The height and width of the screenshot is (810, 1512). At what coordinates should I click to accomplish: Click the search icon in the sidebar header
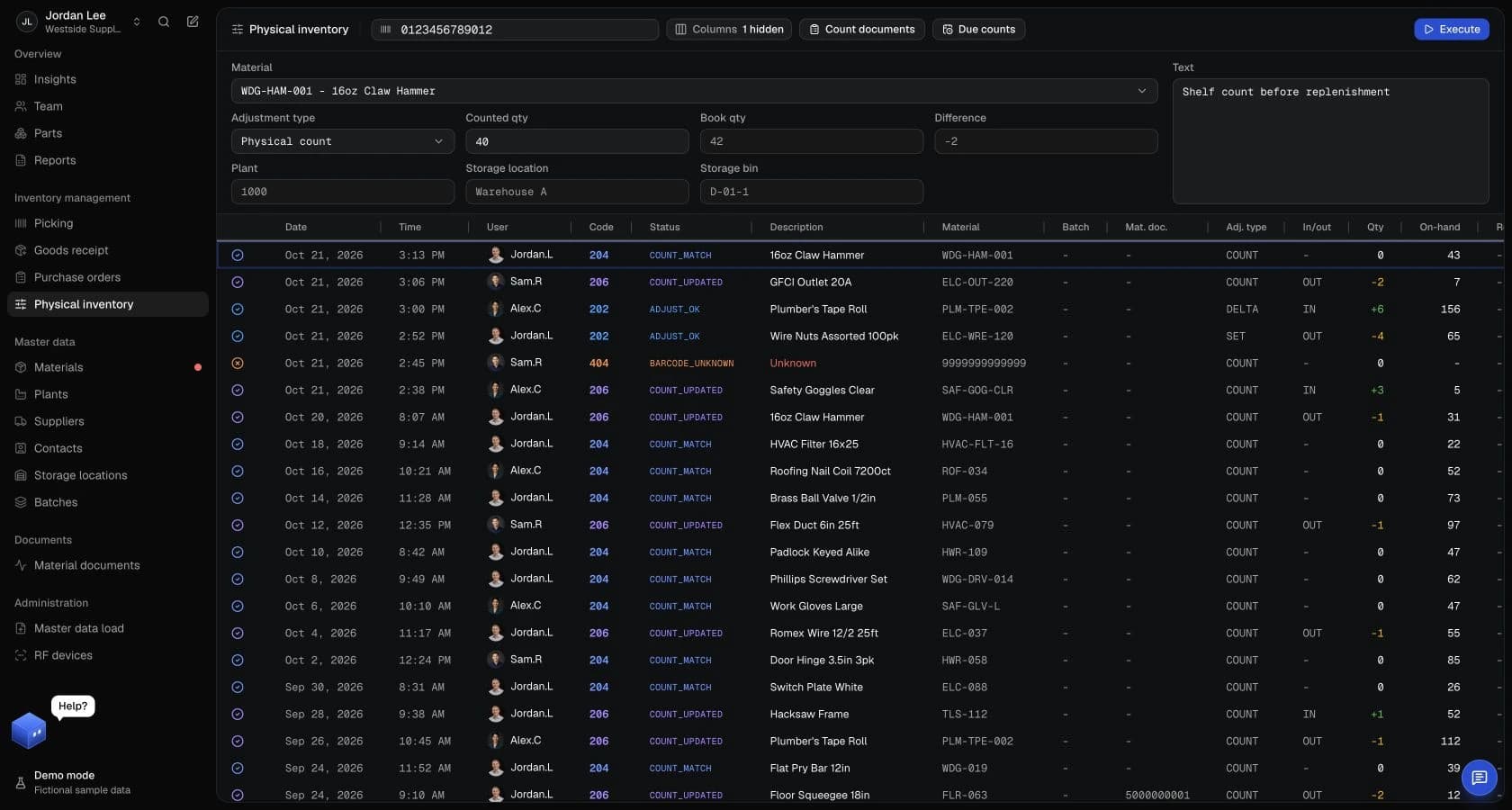tap(164, 22)
